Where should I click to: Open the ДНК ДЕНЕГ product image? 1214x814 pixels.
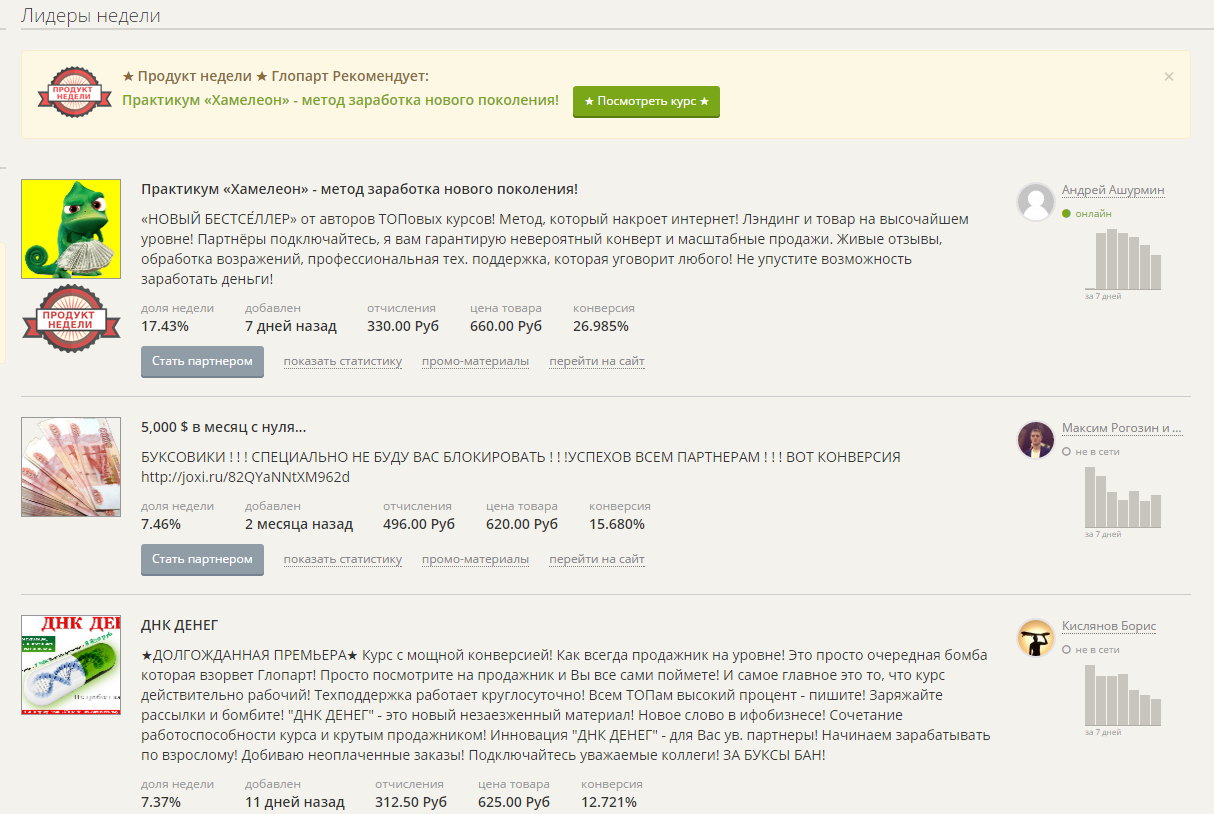pyautogui.click(x=71, y=665)
